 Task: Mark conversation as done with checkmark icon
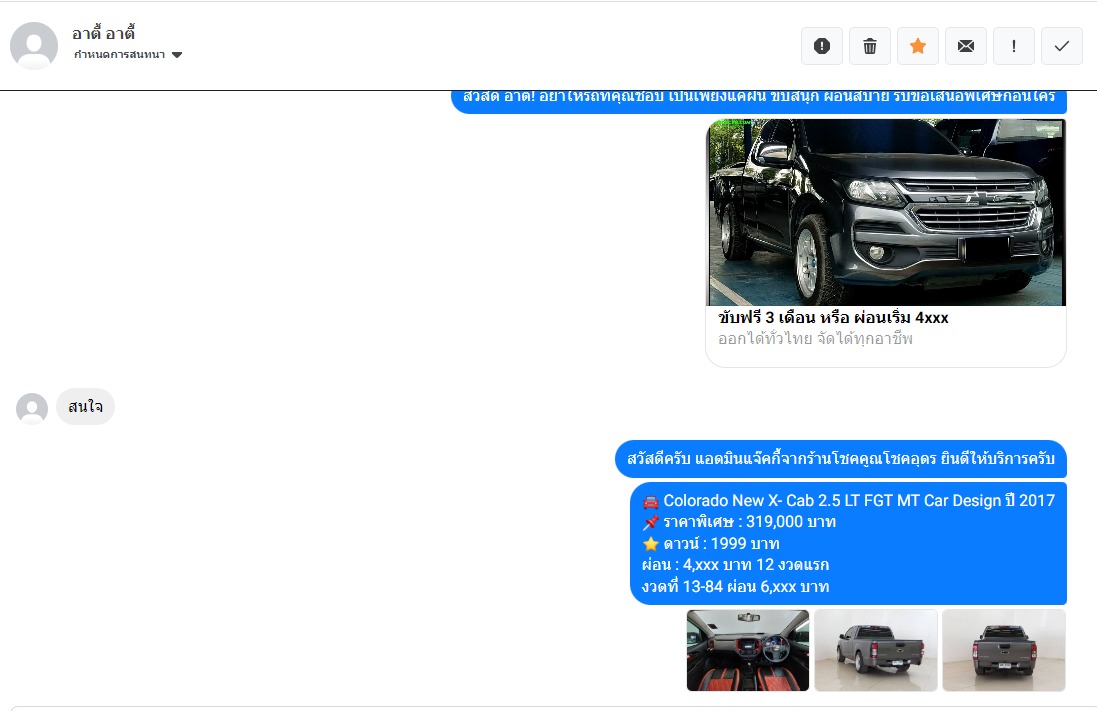pos(1062,46)
